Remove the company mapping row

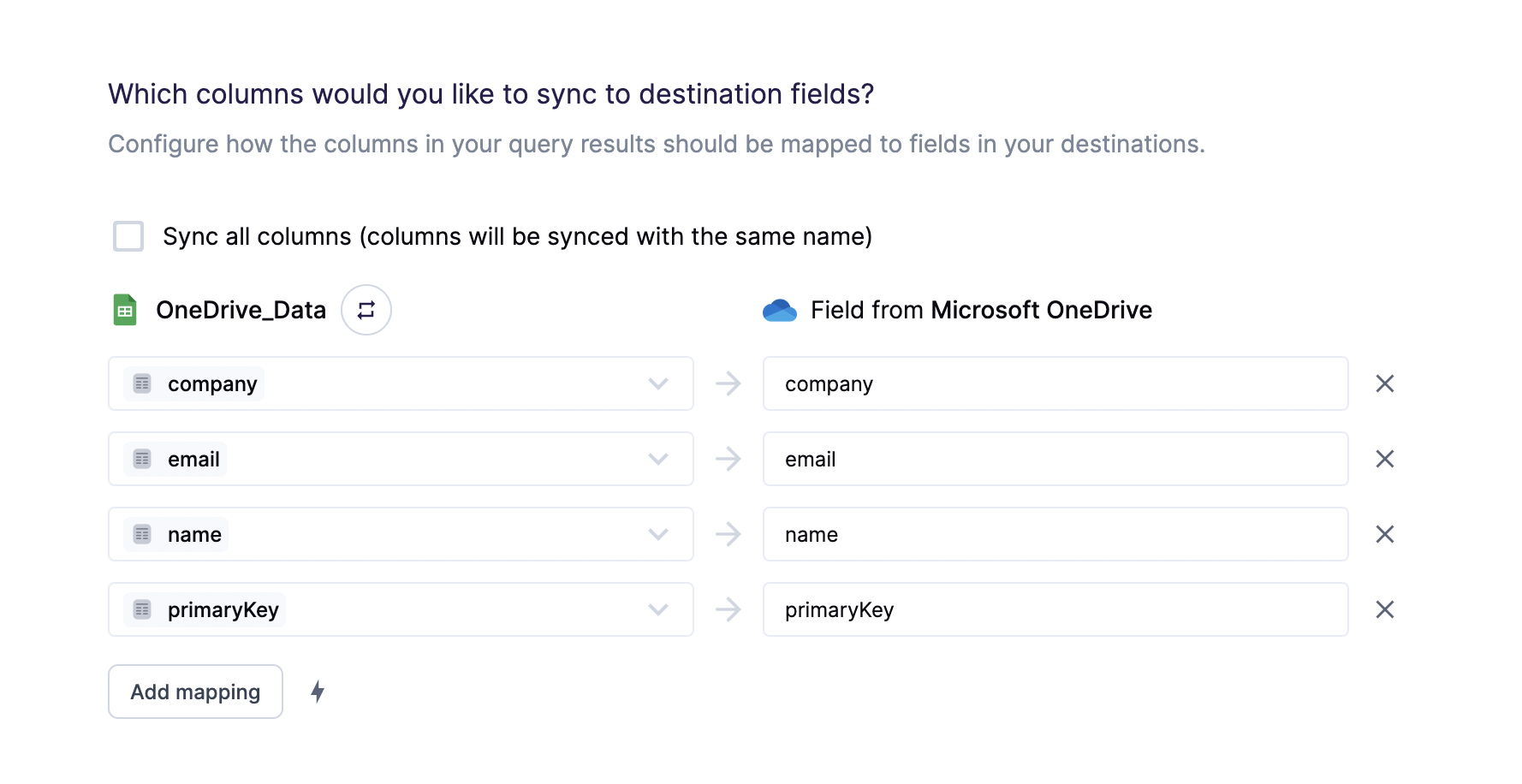[1385, 383]
